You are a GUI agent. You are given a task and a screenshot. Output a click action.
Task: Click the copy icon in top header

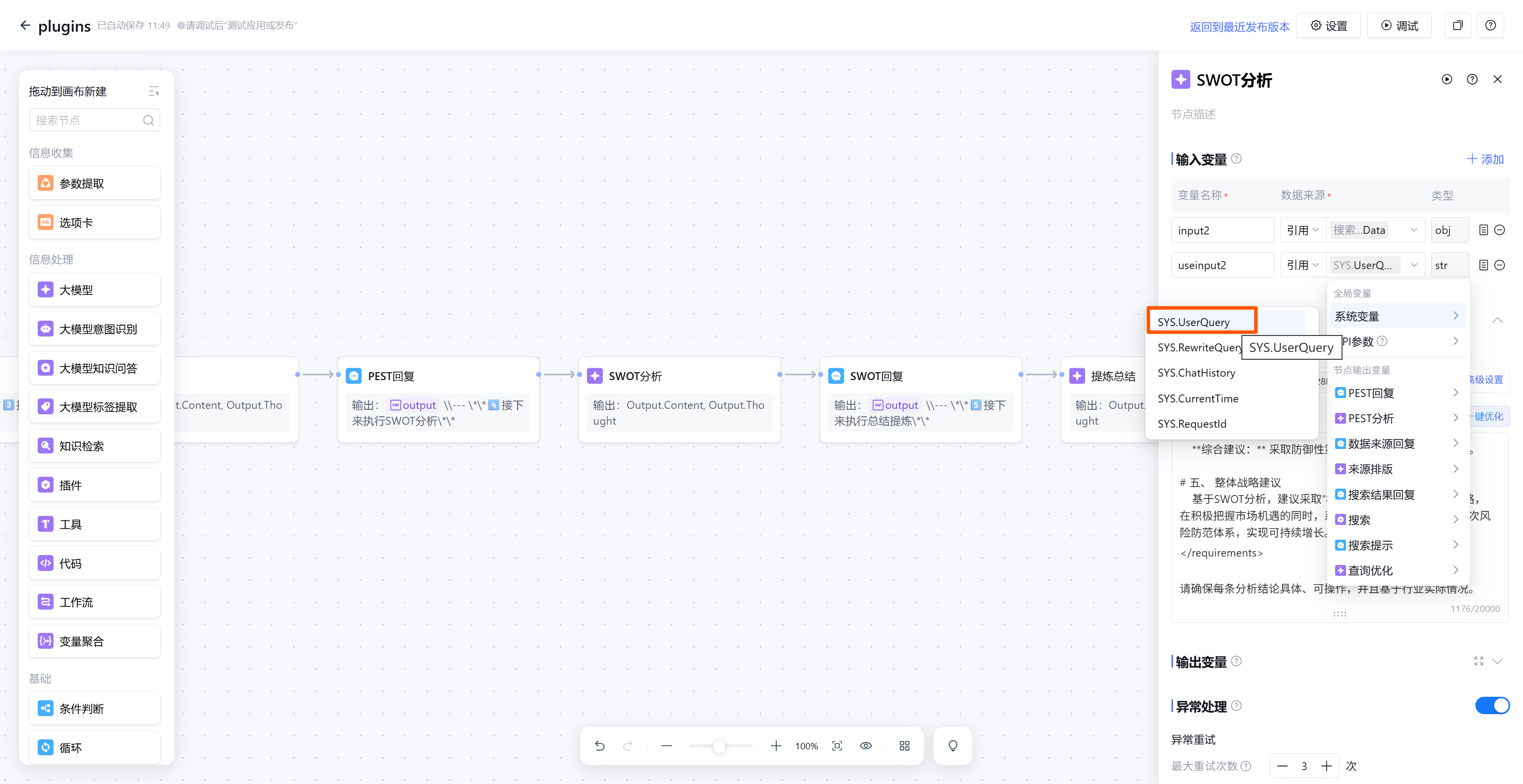tap(1458, 25)
